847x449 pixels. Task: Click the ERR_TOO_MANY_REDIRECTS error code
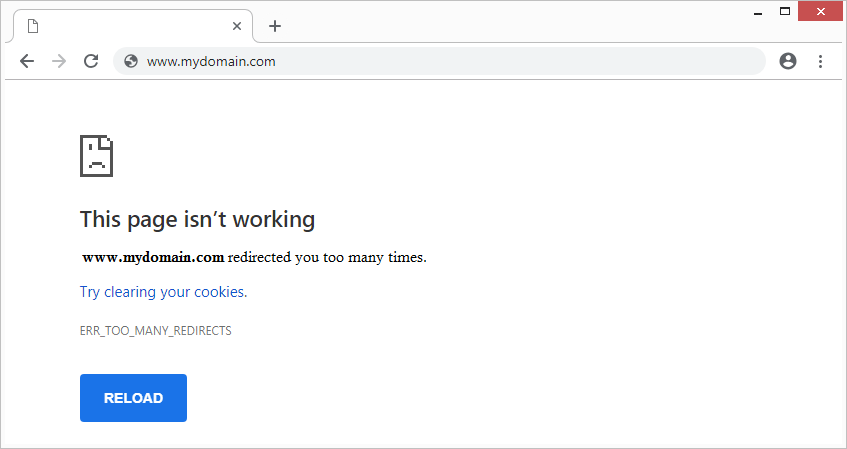point(155,330)
